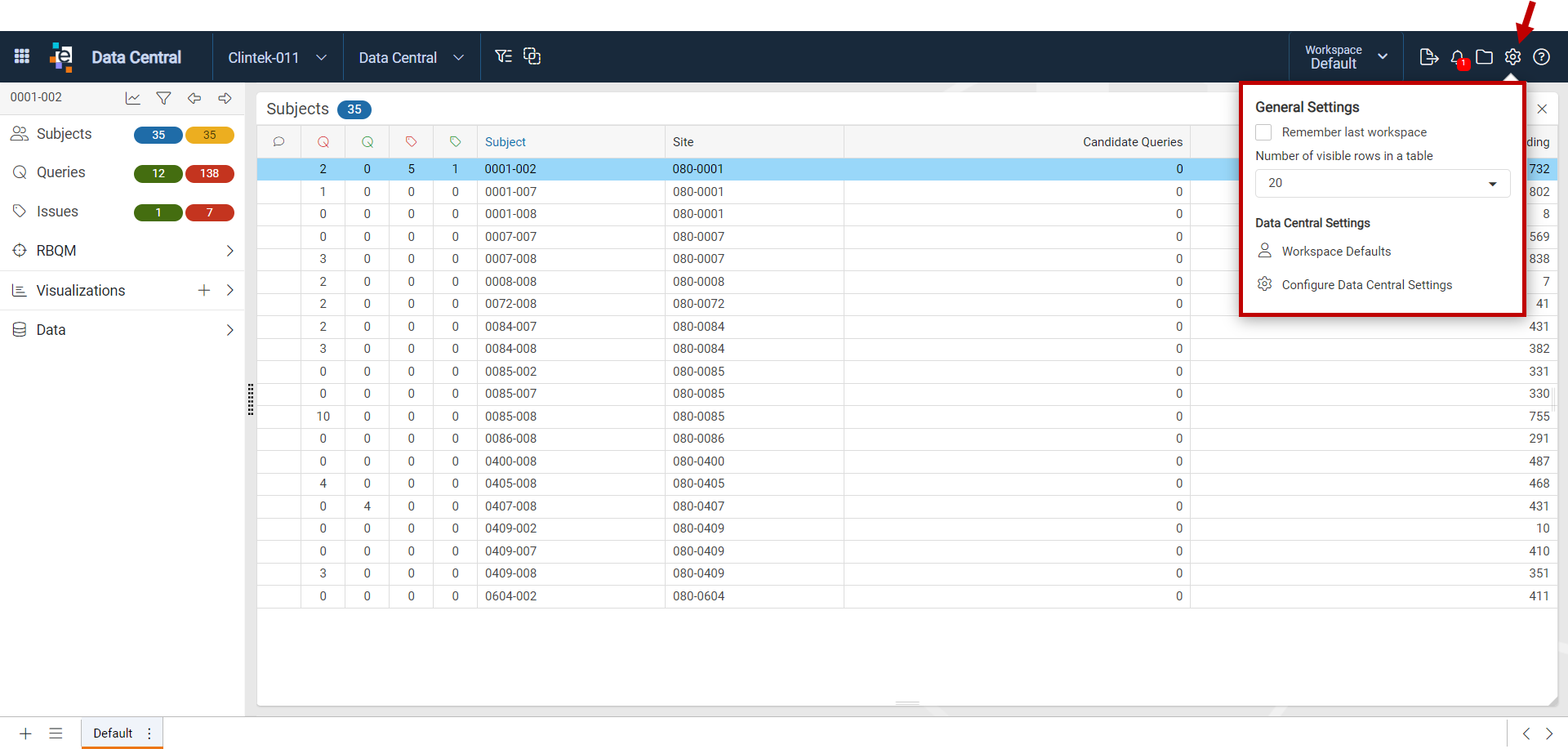The height and width of the screenshot is (749, 1568).
Task: Expand the Data section chevron
Action: pos(229,330)
